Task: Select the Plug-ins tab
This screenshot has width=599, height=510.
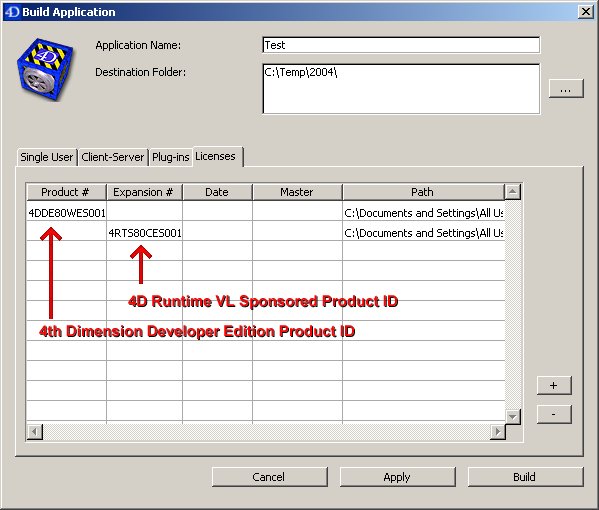Action: (x=170, y=157)
